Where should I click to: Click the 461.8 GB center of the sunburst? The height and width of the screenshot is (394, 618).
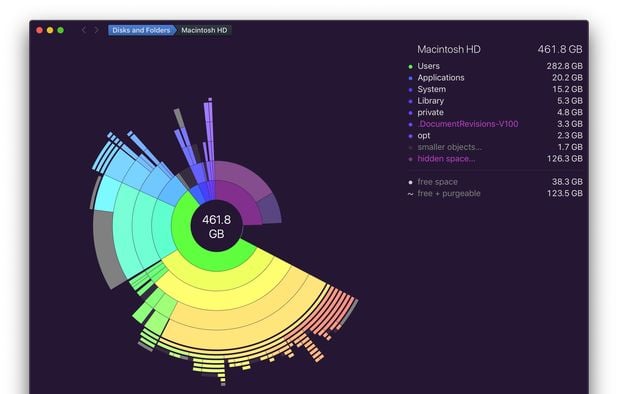216,227
